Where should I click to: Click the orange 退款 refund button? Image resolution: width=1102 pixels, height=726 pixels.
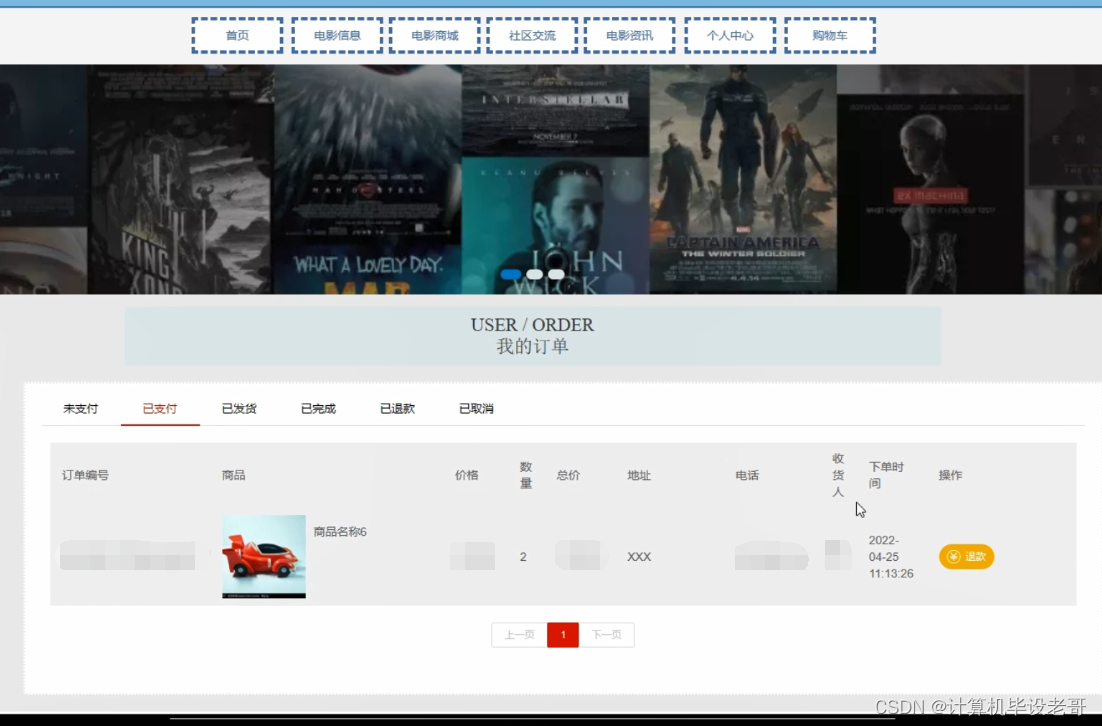tap(966, 557)
